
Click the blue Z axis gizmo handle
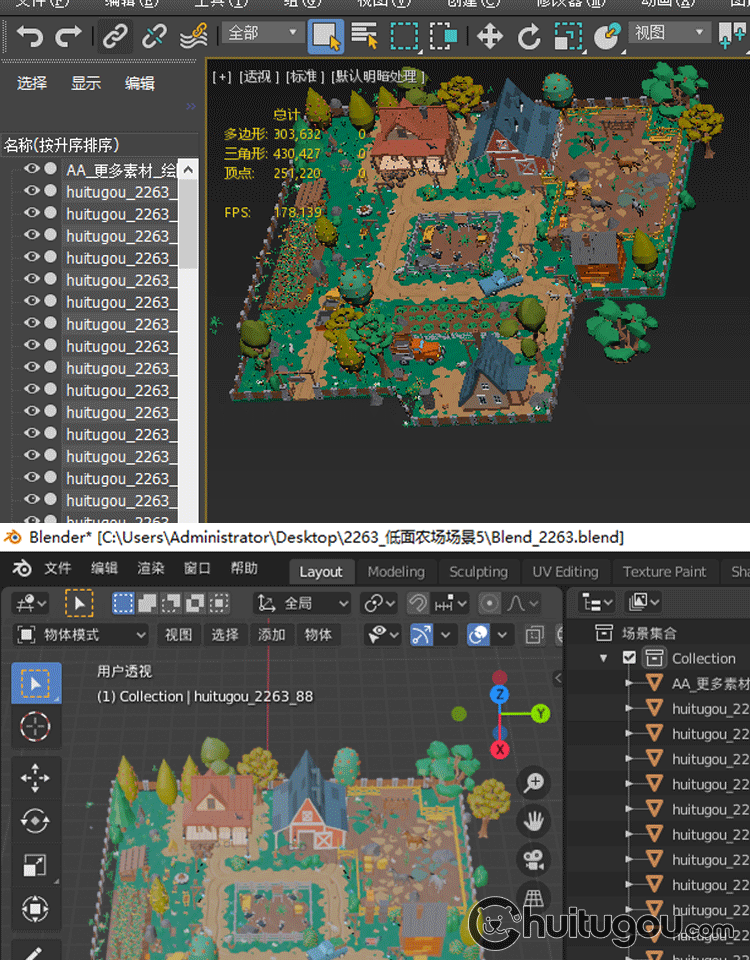(500, 694)
